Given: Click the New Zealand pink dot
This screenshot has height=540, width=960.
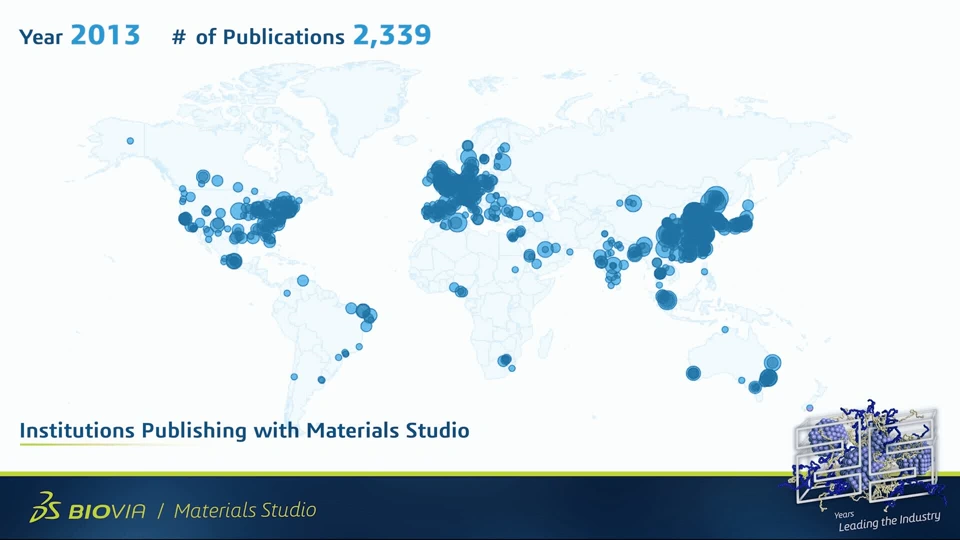Looking at the screenshot, I should [x=810, y=408].
